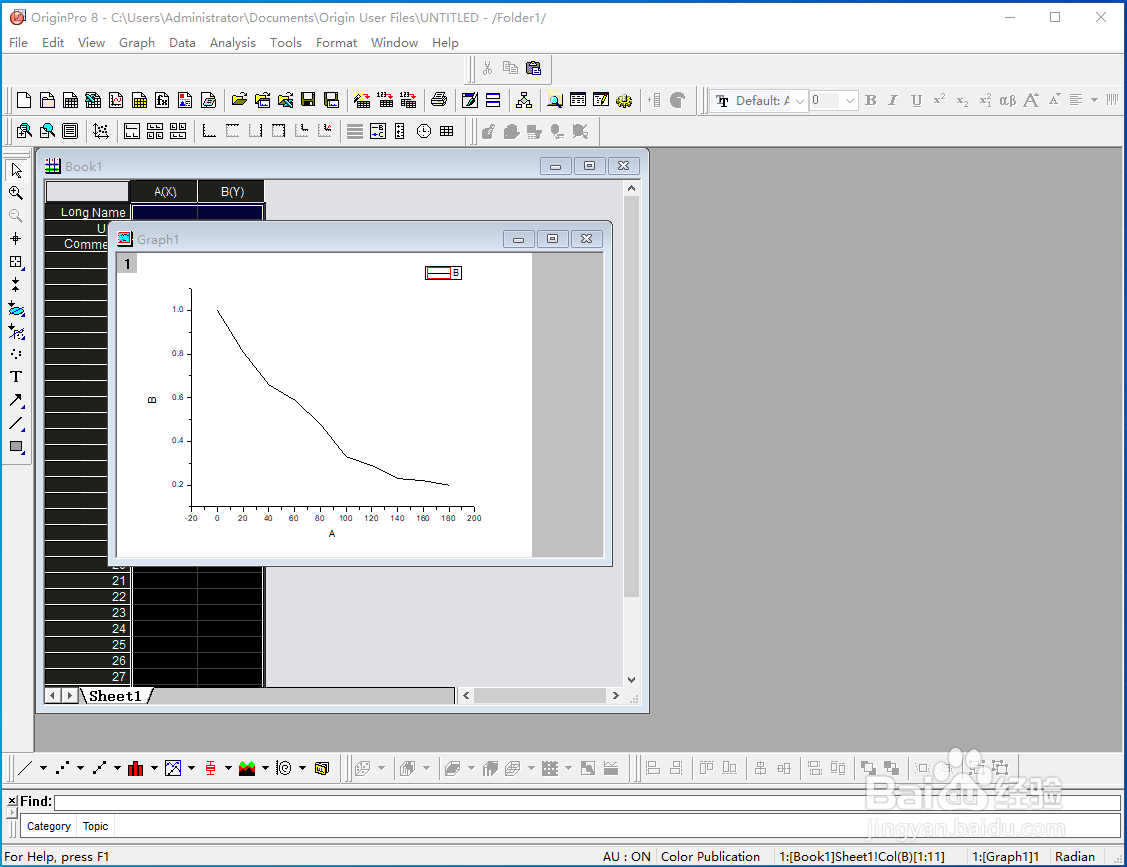This screenshot has height=867, width=1127.
Task: Click the scatter plot icon in the bottom toolbar
Action: [63, 769]
